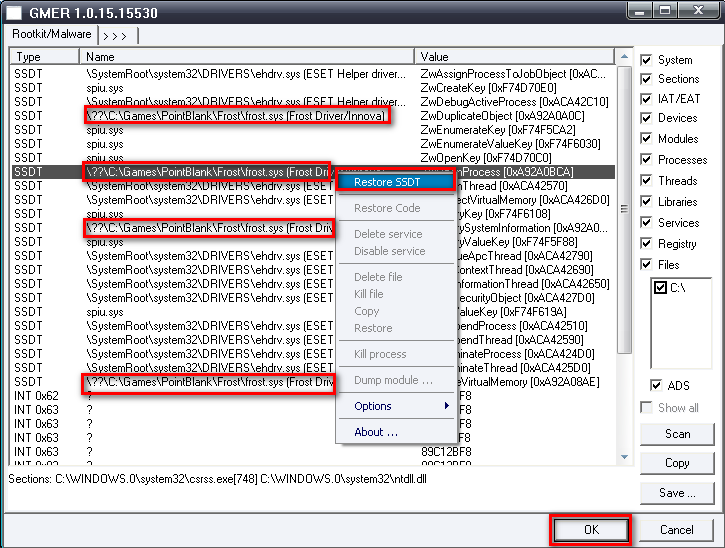Expand the Options submenu arrow
This screenshot has width=725, height=548.
(446, 406)
